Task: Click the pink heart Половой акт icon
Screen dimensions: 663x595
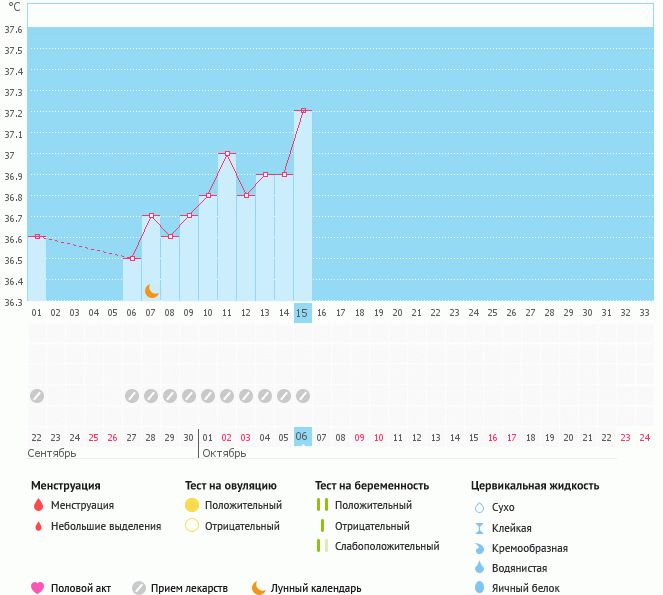Action: coord(38,588)
